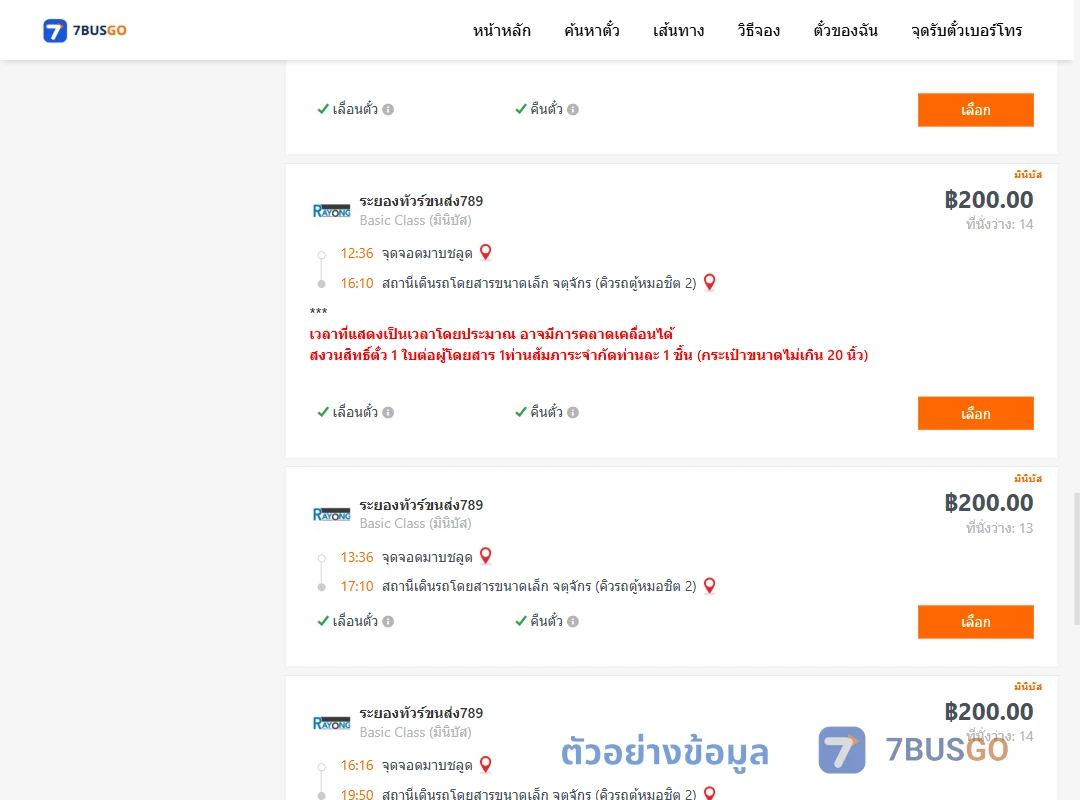Click the 16:10 arrival time
The image size is (1080, 800).
357,283
